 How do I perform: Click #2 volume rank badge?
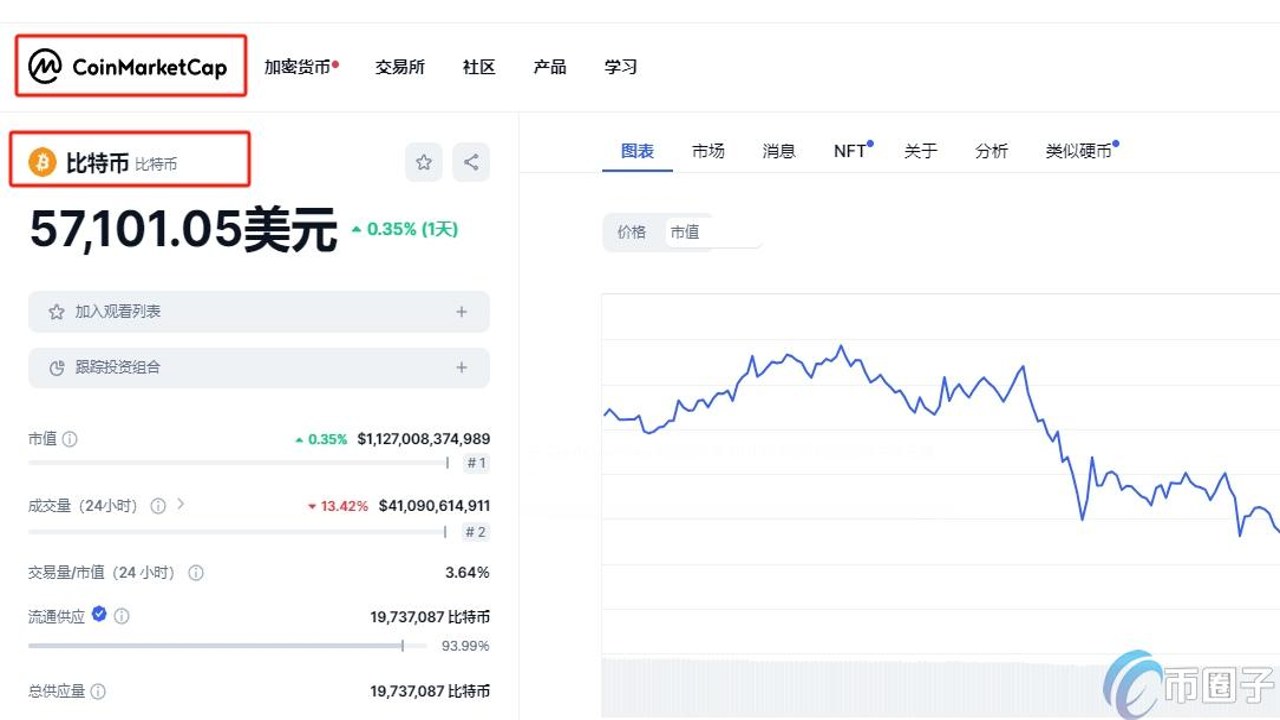[x=476, y=532]
